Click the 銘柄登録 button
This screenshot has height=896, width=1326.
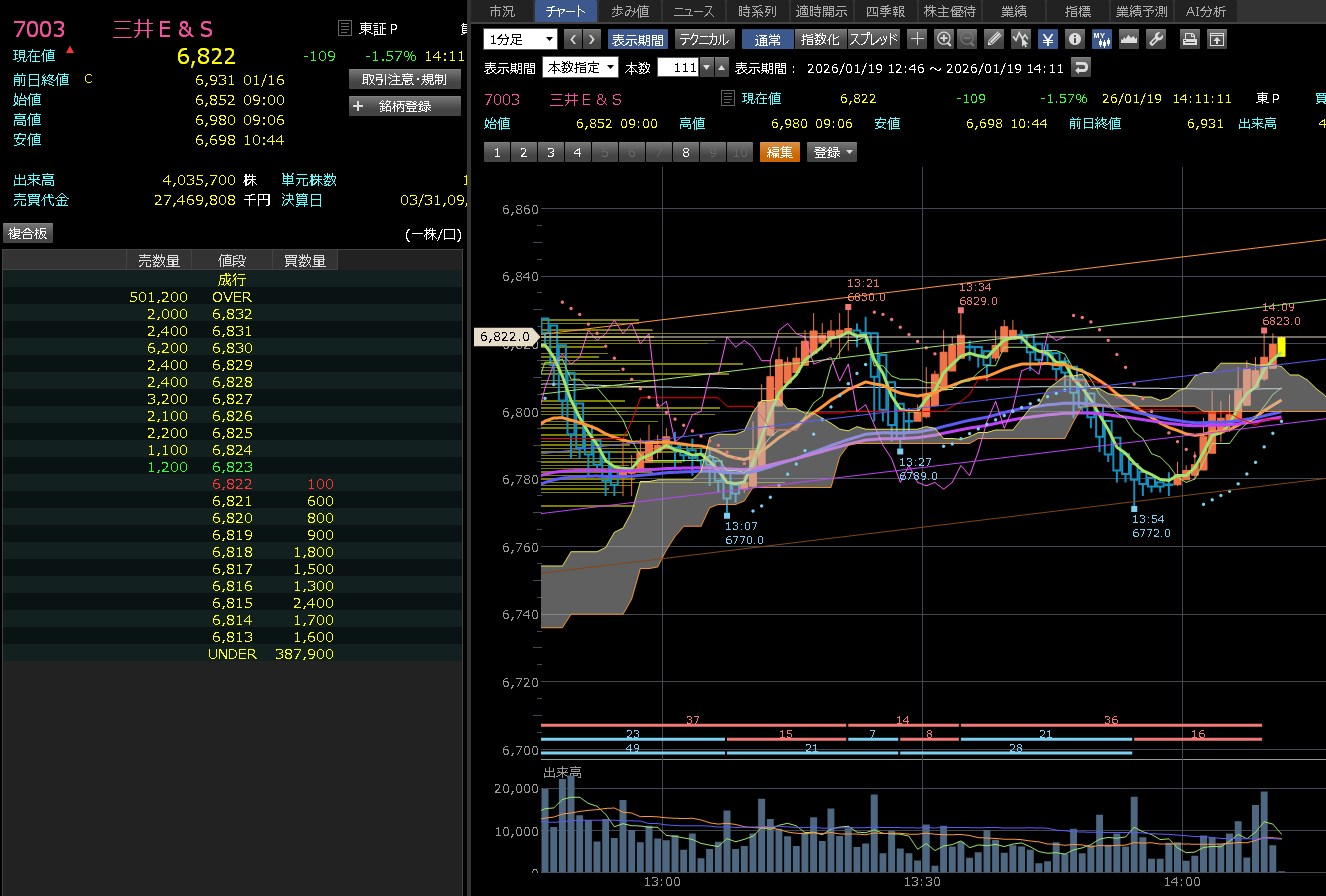(404, 105)
